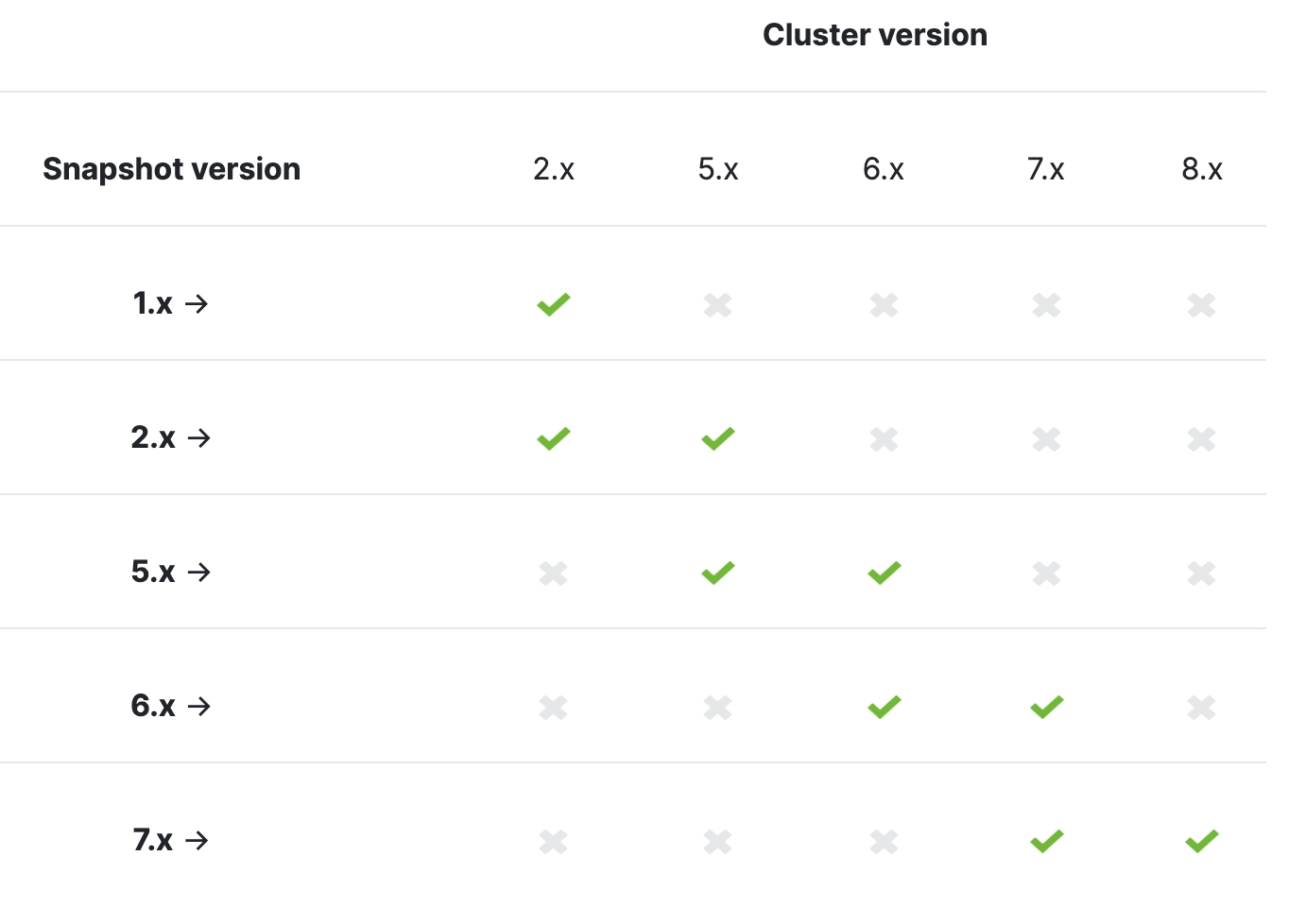Click the 1.x snapshot row label
This screenshot has height=924, width=1289.
pyautogui.click(x=153, y=303)
